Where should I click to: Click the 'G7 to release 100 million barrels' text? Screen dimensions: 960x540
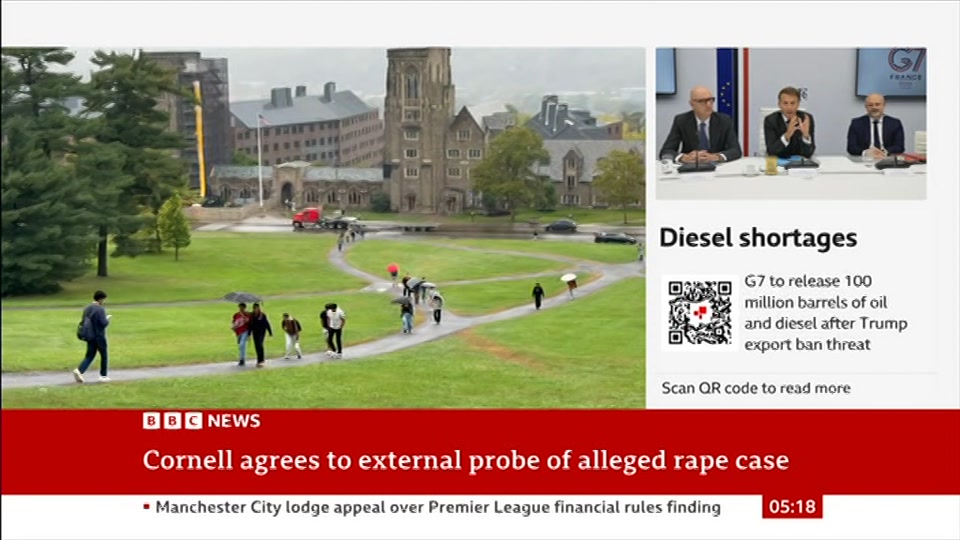(826, 313)
